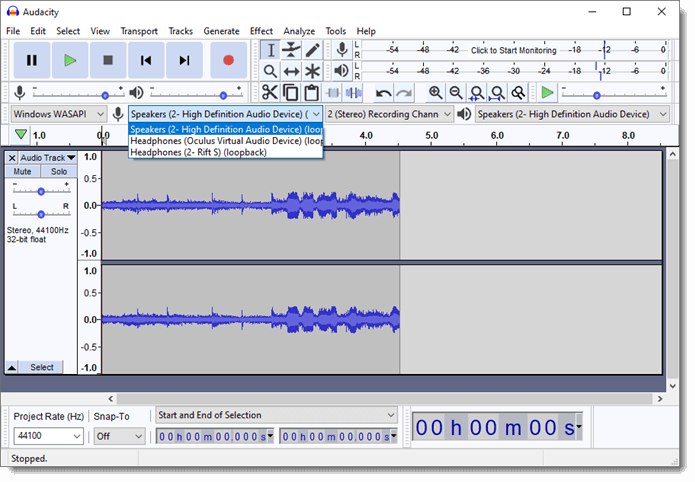Copy selection with the Copy icon
The width and height of the screenshot is (695, 482).
(x=291, y=93)
